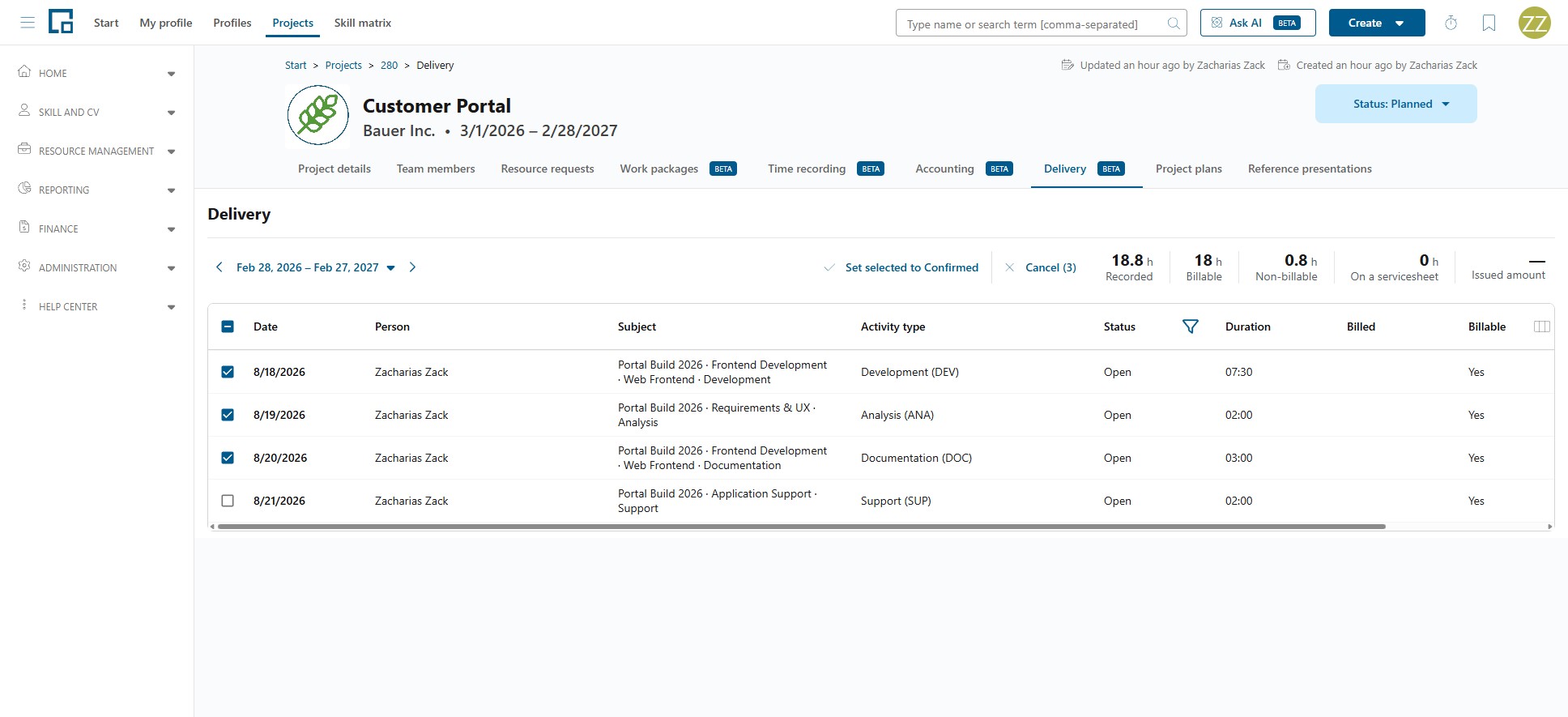Open the Status column filter icon
This screenshot has height=717, width=1568.
(x=1190, y=326)
